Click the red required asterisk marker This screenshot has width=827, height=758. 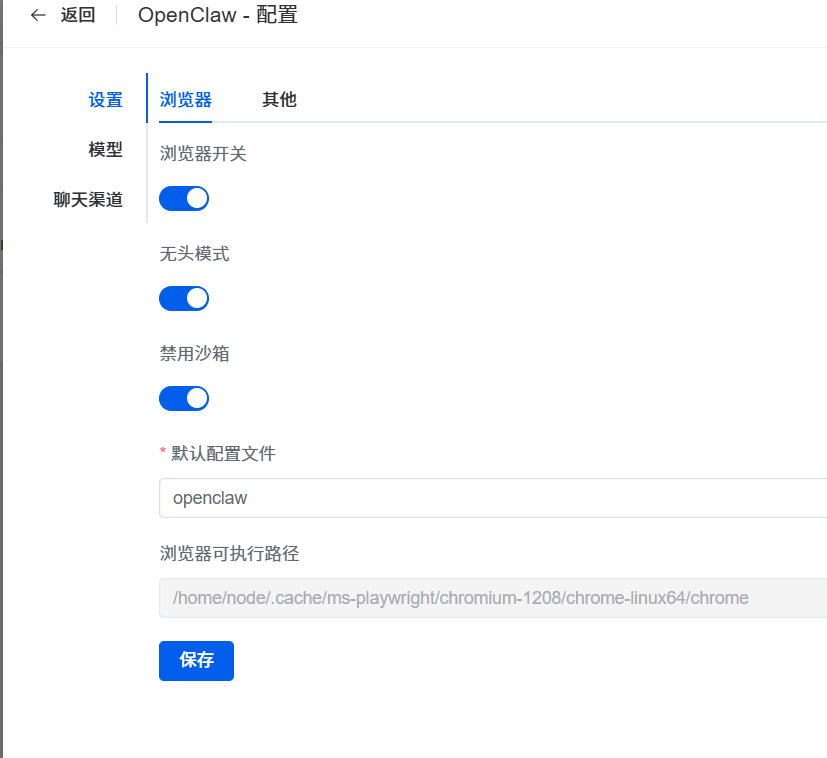pos(163,454)
